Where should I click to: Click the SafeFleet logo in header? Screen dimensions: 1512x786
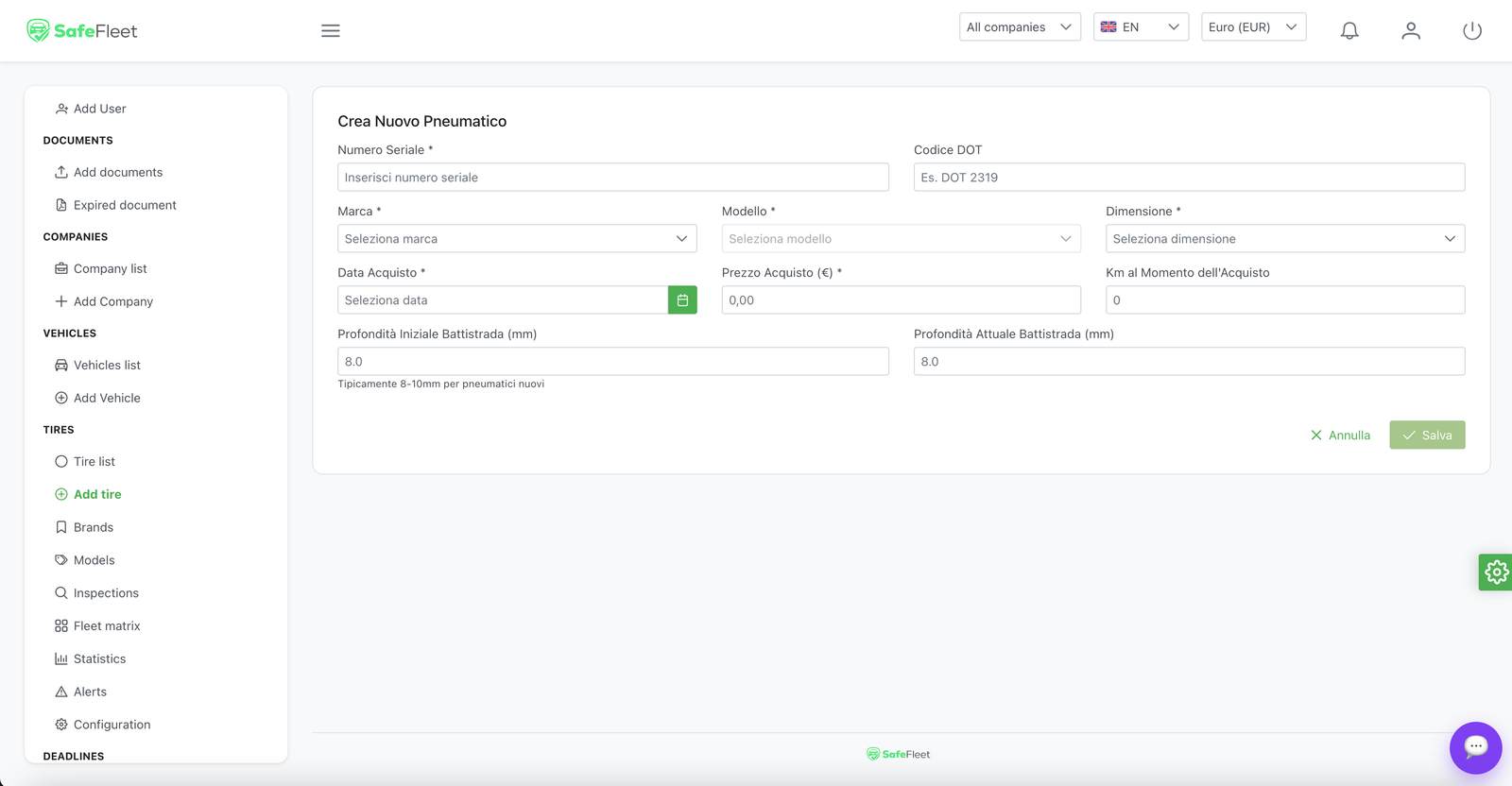tap(82, 31)
